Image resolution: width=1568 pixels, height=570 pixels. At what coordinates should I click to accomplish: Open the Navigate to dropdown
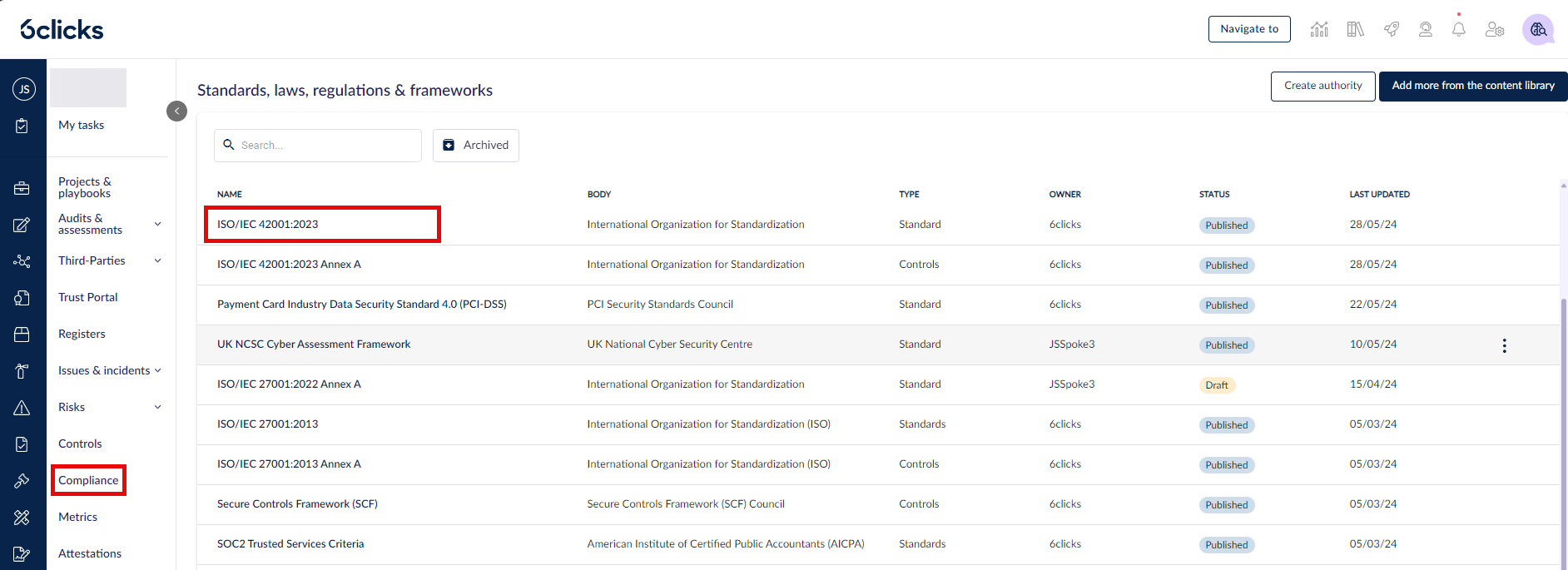(1249, 29)
